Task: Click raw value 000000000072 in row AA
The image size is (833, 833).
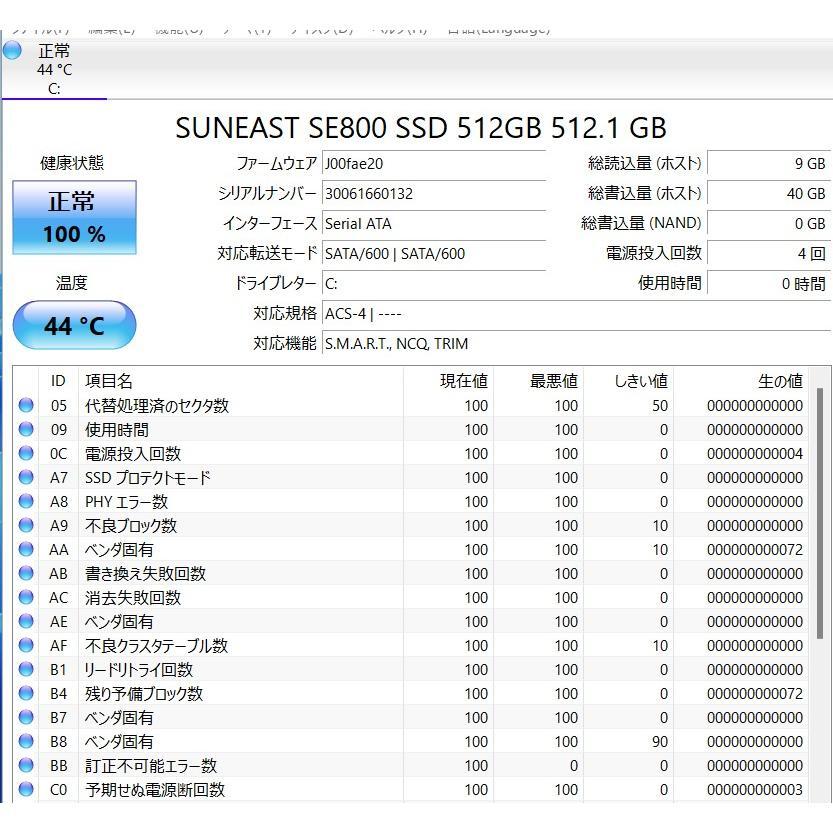Action: click(754, 549)
